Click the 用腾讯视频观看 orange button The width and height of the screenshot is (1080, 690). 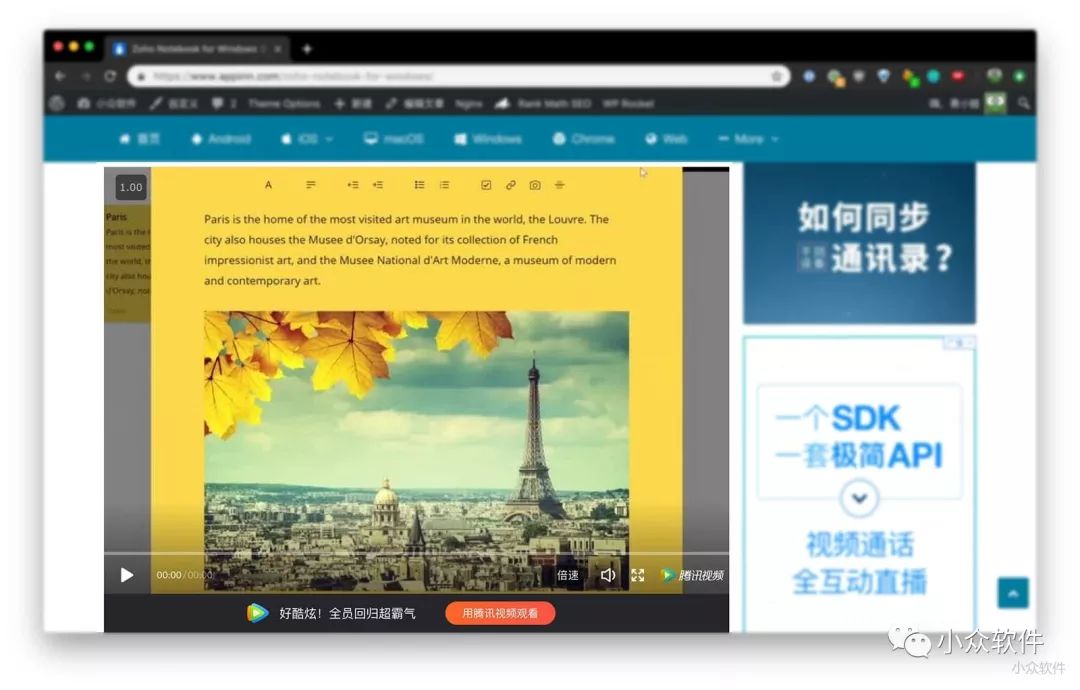click(500, 613)
